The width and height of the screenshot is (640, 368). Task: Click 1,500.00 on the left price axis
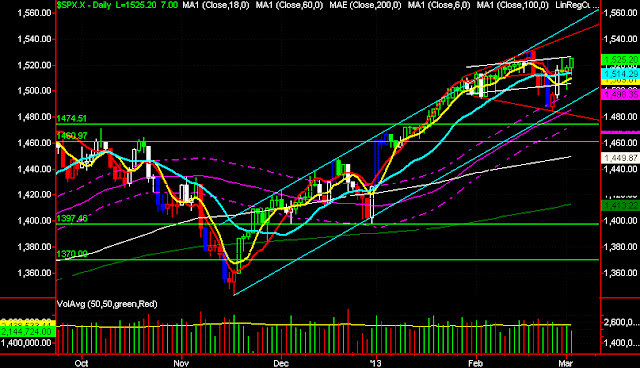(x=34, y=91)
